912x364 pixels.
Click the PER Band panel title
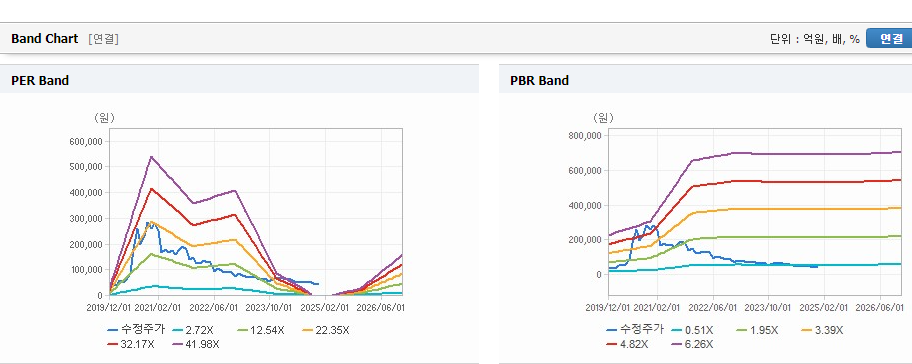(x=40, y=80)
